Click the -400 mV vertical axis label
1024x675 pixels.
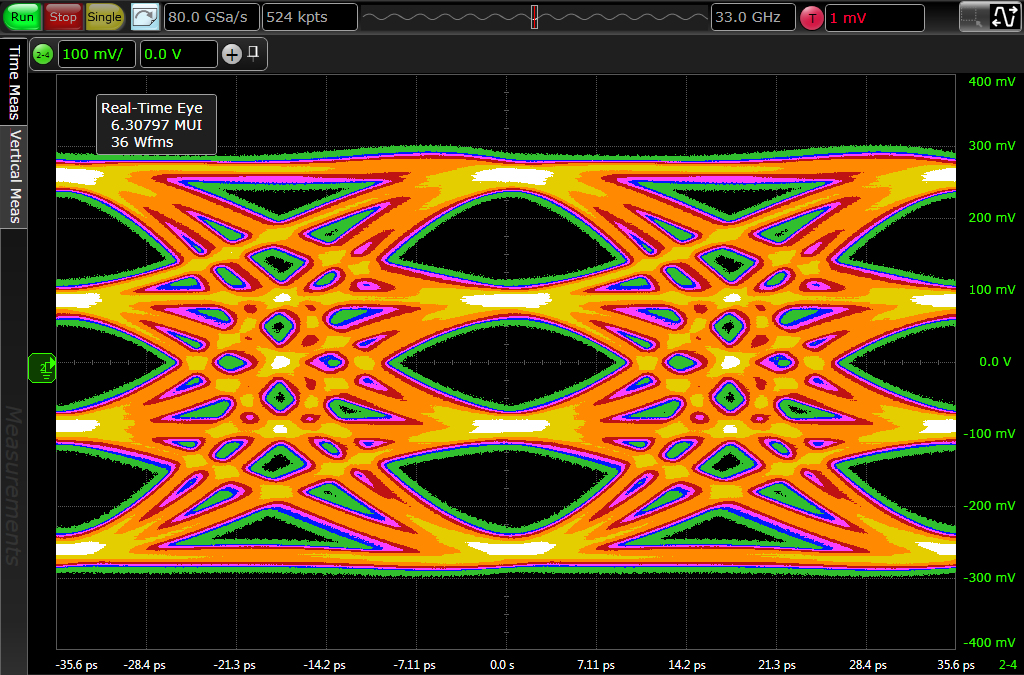989,642
